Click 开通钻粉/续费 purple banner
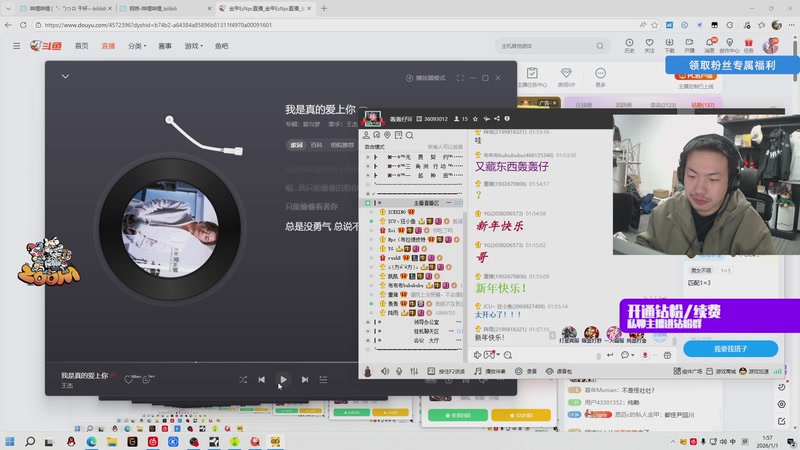The width and height of the screenshot is (800, 450). pos(710,315)
